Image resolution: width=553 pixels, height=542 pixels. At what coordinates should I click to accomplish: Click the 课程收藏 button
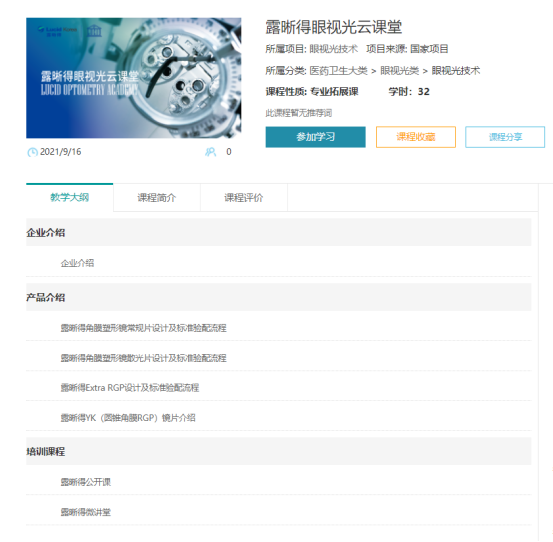point(416,137)
